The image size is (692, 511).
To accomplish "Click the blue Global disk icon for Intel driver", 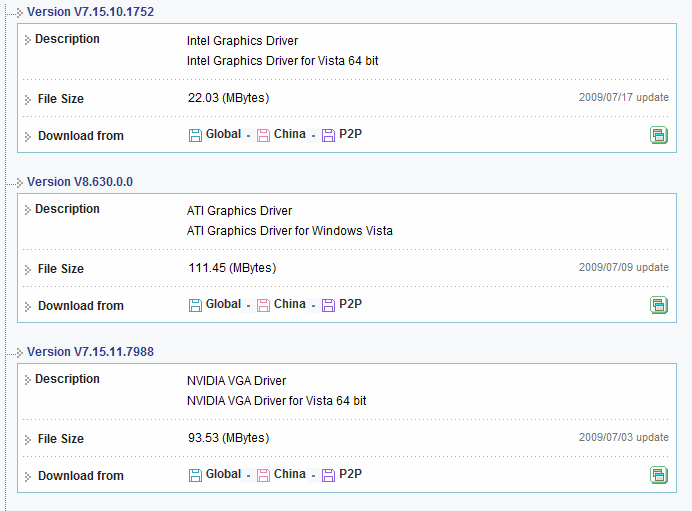I will (195, 135).
